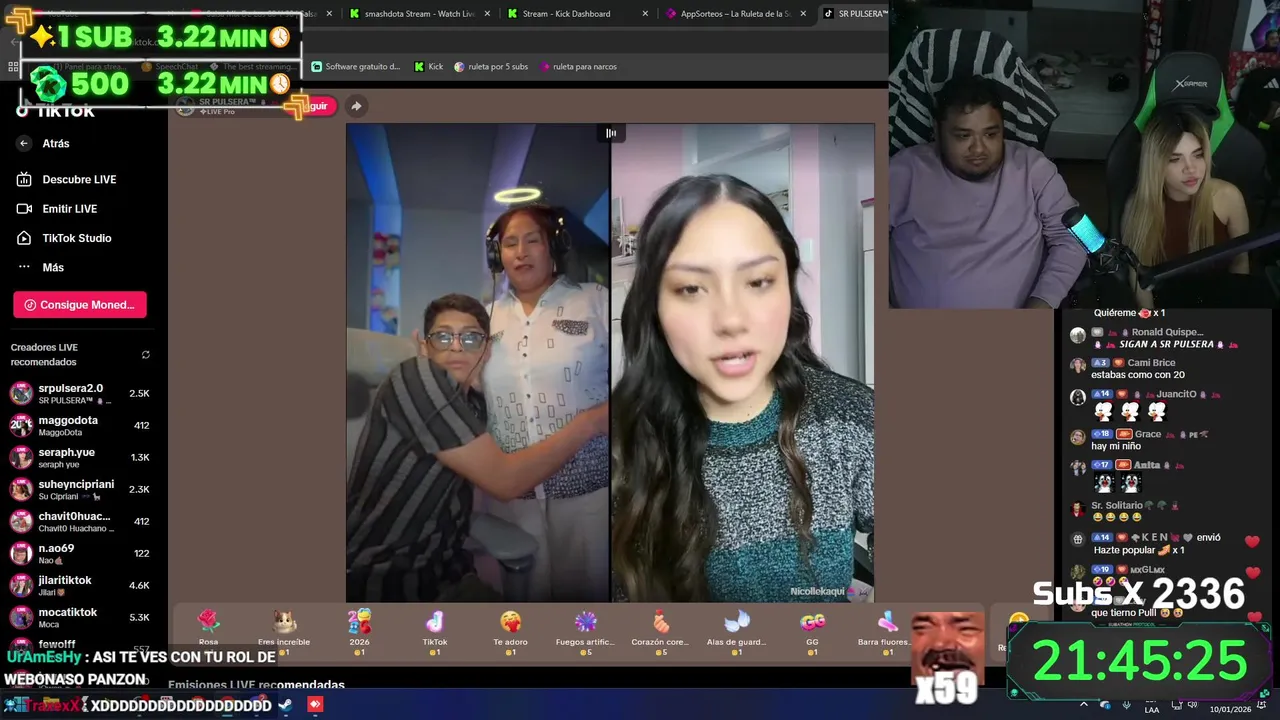Open the Steam icon in the taskbar
This screenshot has height=720, width=1280.
pyautogui.click(x=285, y=705)
